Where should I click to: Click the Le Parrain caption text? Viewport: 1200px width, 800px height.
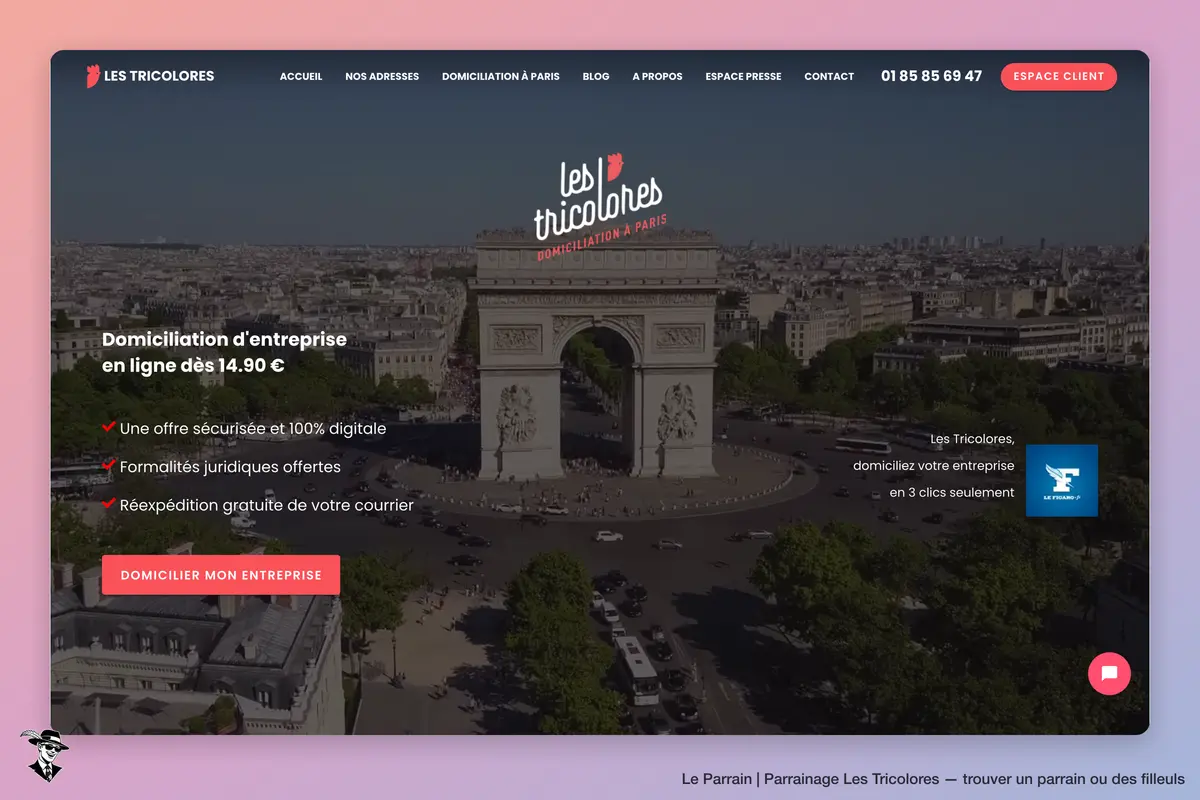(x=933, y=779)
